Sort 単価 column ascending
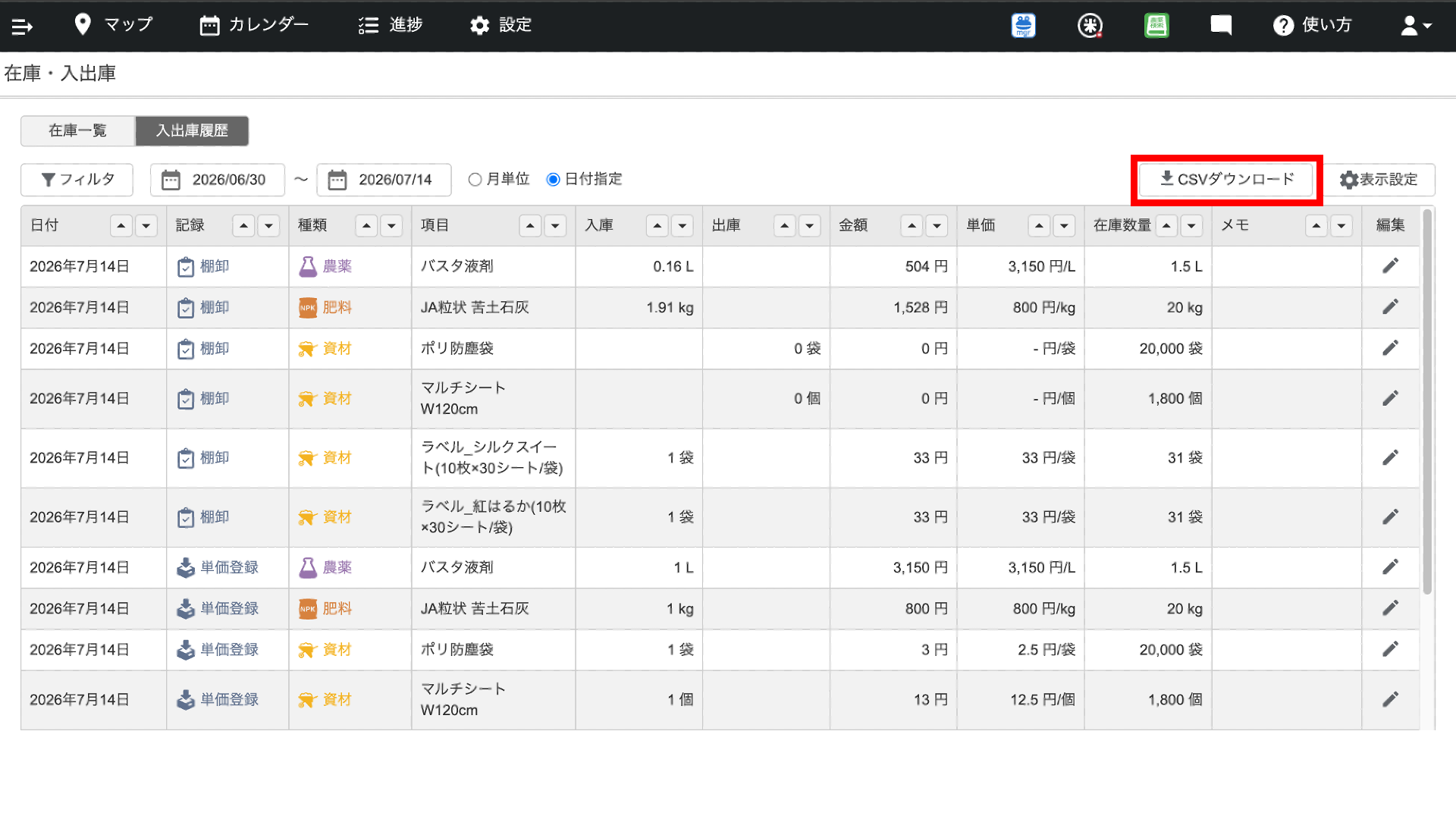This screenshot has height=819, width=1456. (x=1039, y=225)
